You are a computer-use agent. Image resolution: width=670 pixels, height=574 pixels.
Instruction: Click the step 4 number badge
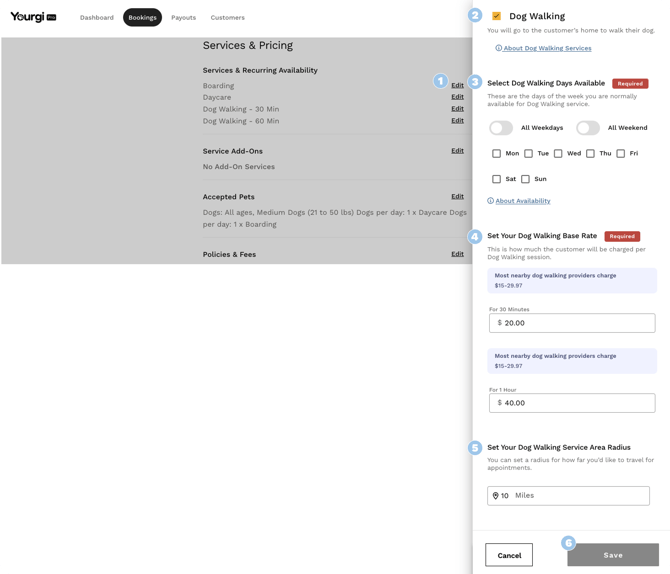coord(475,237)
